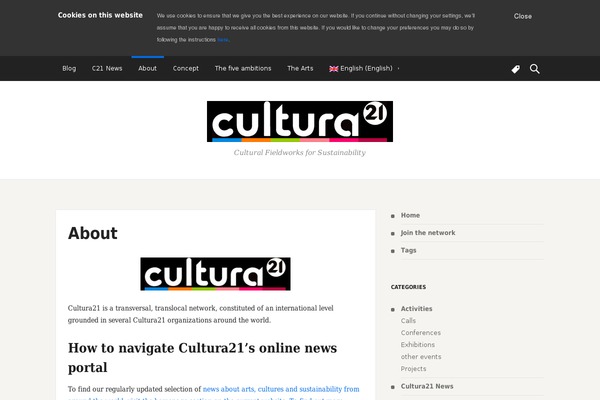Screen dimensions: 600x400
Task: Navigate to The Arts menu
Action: 300,69
